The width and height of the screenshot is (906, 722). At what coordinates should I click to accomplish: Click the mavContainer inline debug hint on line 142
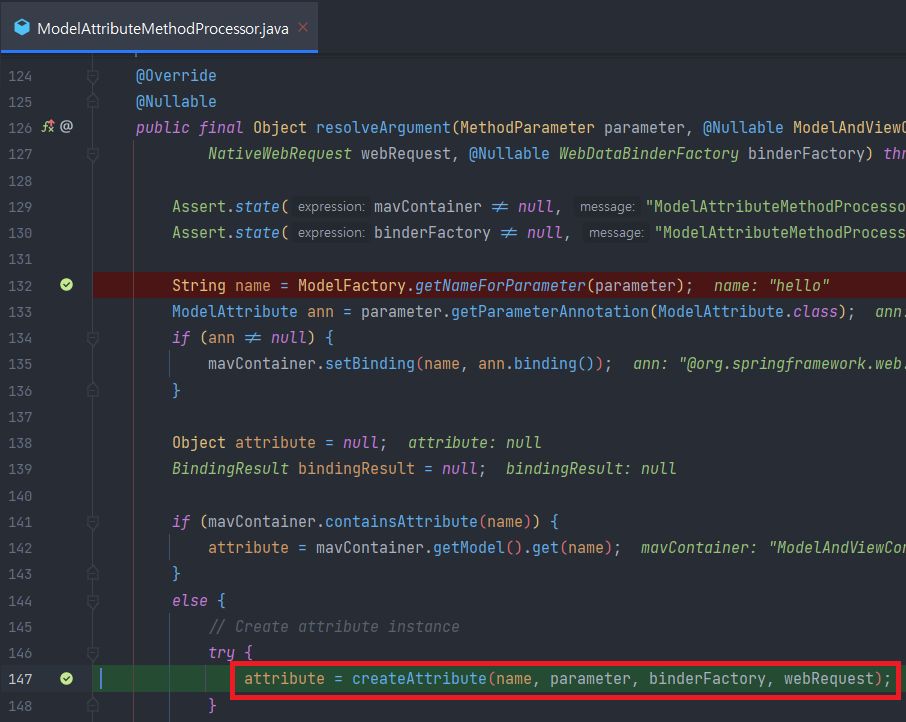(773, 548)
